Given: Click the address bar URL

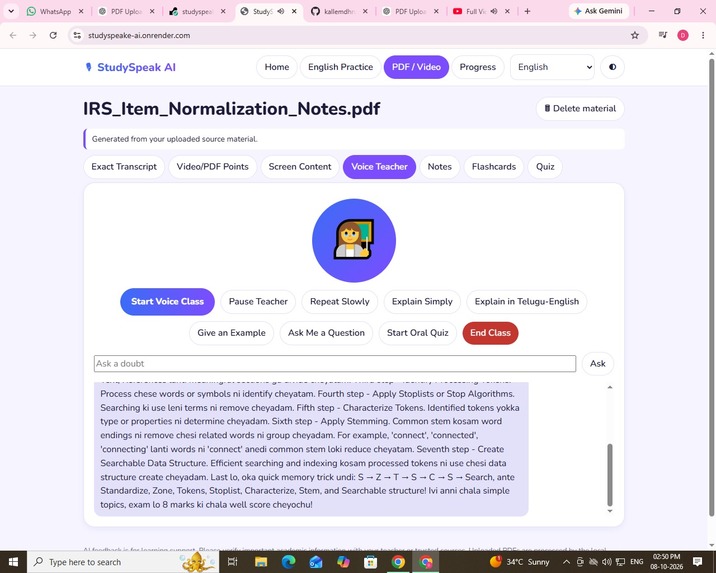Looking at the screenshot, I should coord(139,35).
